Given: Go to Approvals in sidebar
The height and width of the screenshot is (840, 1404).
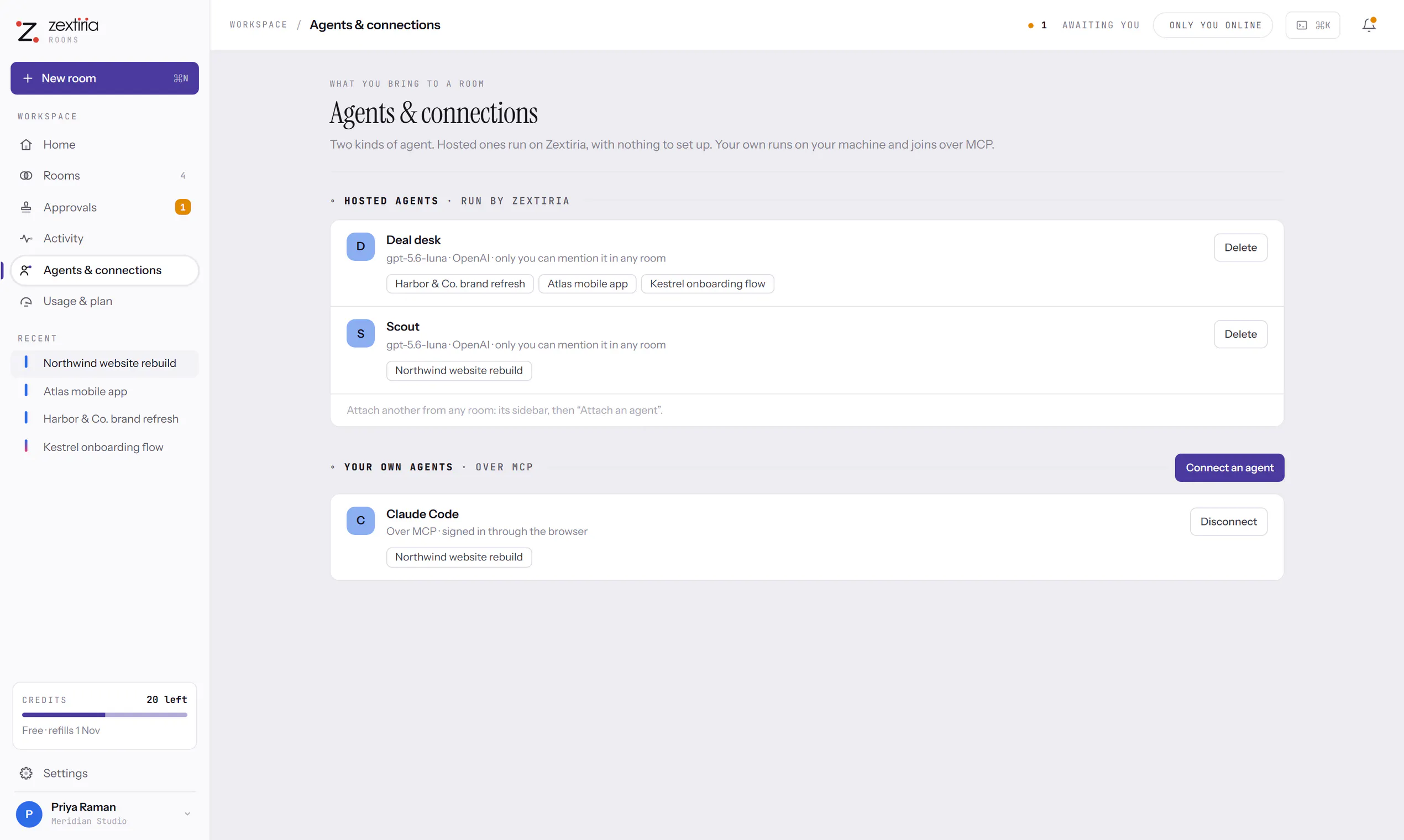Looking at the screenshot, I should coord(104,207).
